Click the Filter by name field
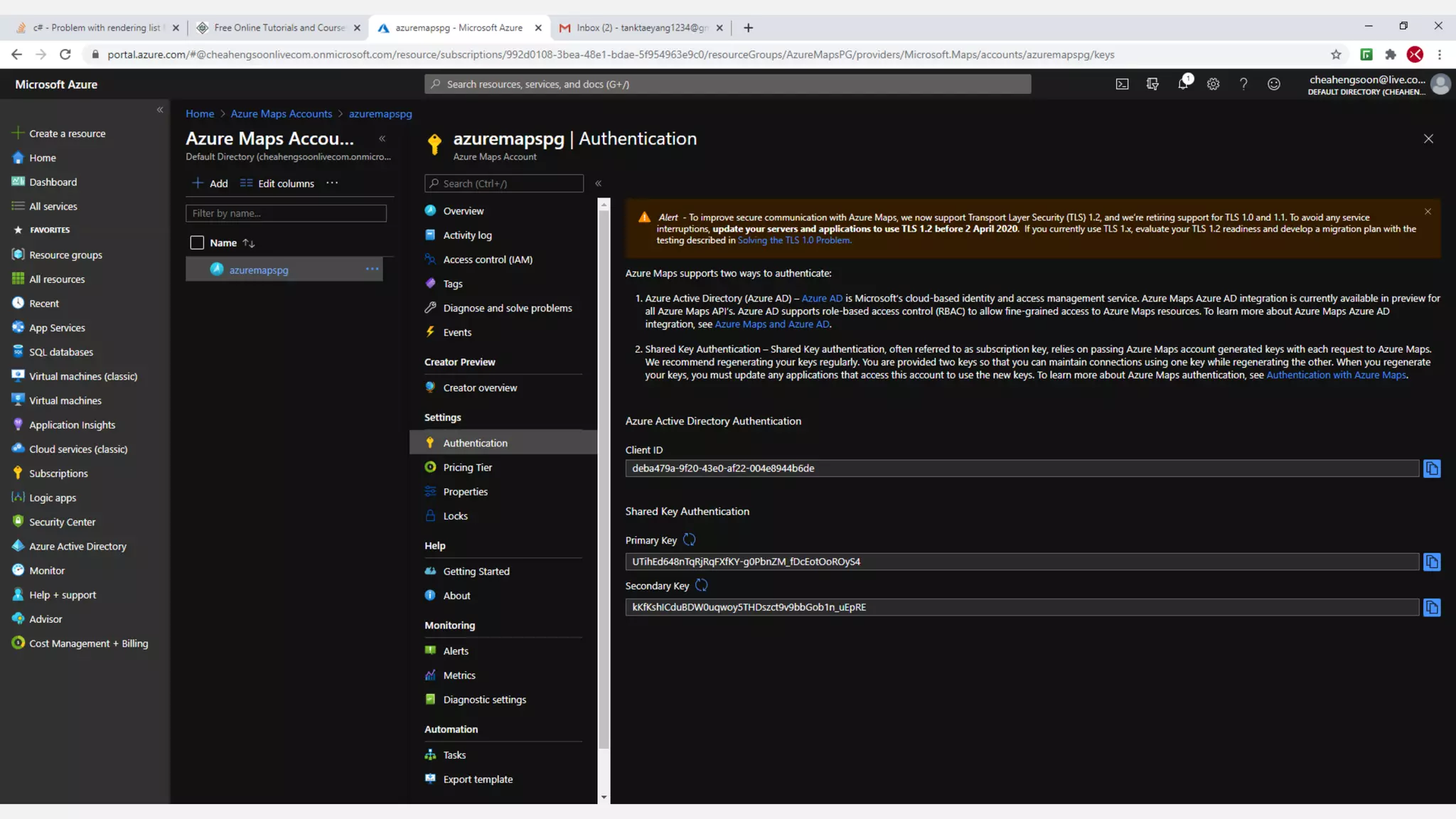1456x819 pixels. tap(286, 213)
